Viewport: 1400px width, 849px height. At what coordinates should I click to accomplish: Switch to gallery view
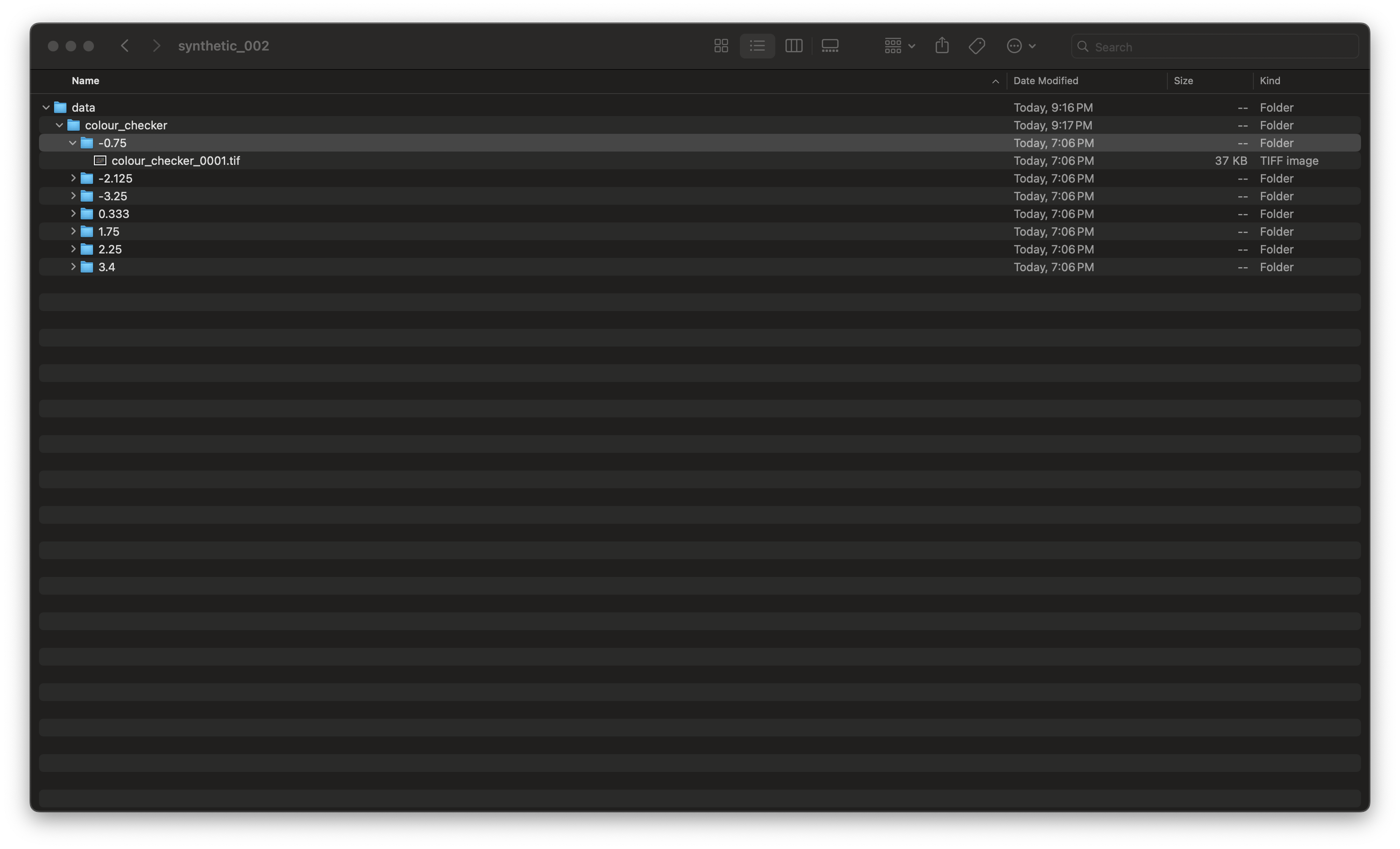pyautogui.click(x=829, y=46)
